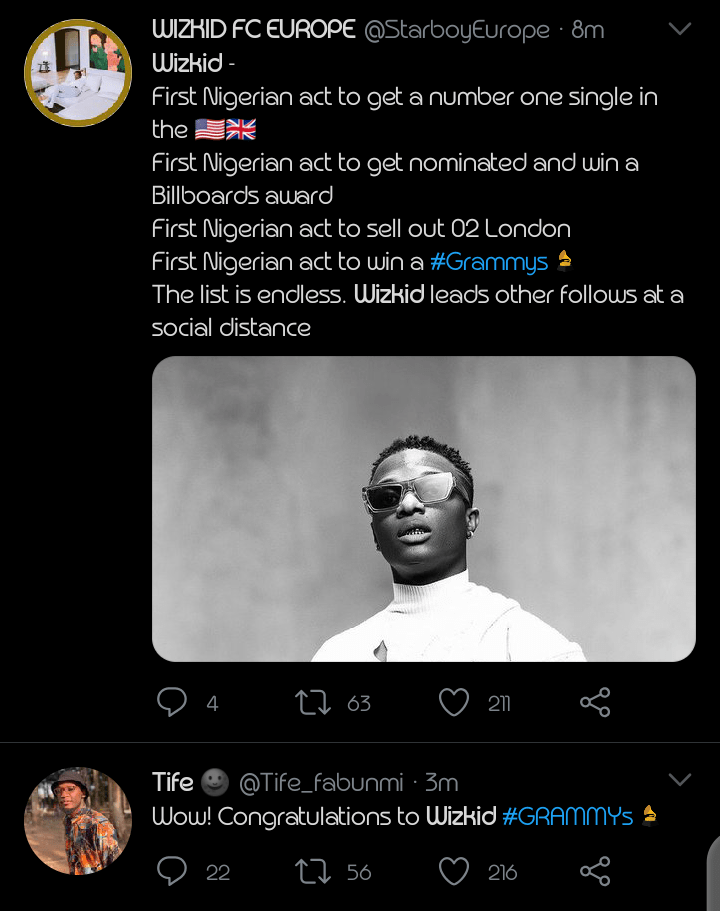Open options chevron on WIZKID FC EUROPE tweet

[x=680, y=30]
